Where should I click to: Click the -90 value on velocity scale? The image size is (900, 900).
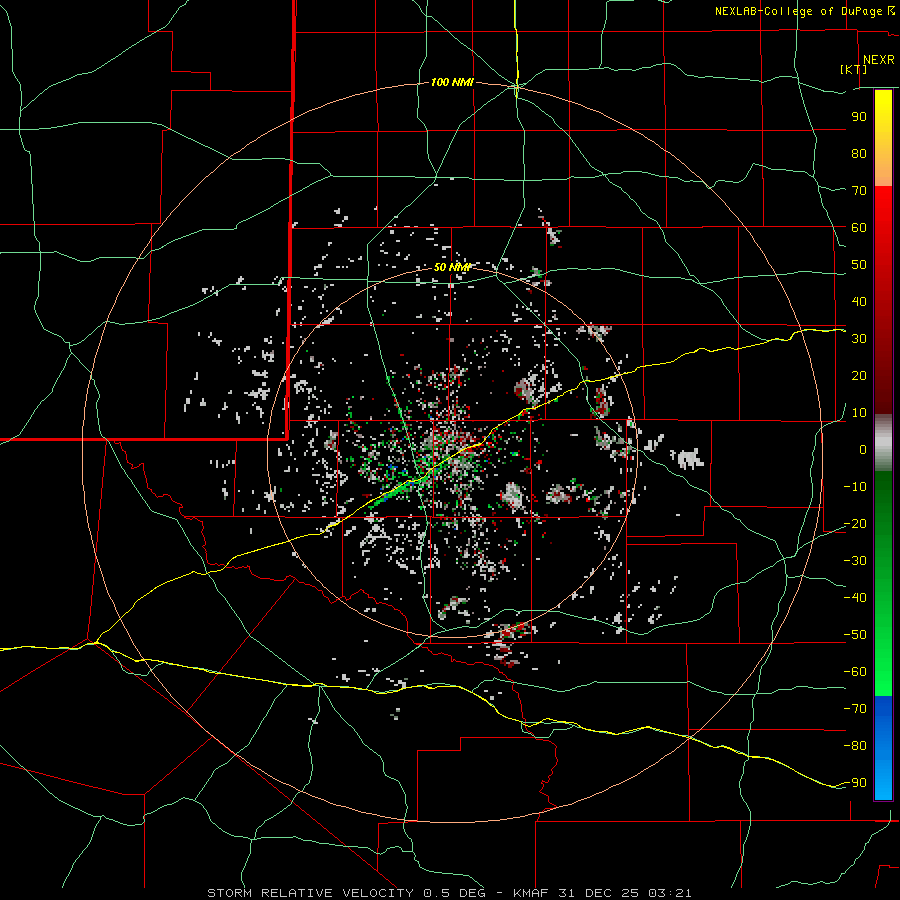tap(855, 782)
